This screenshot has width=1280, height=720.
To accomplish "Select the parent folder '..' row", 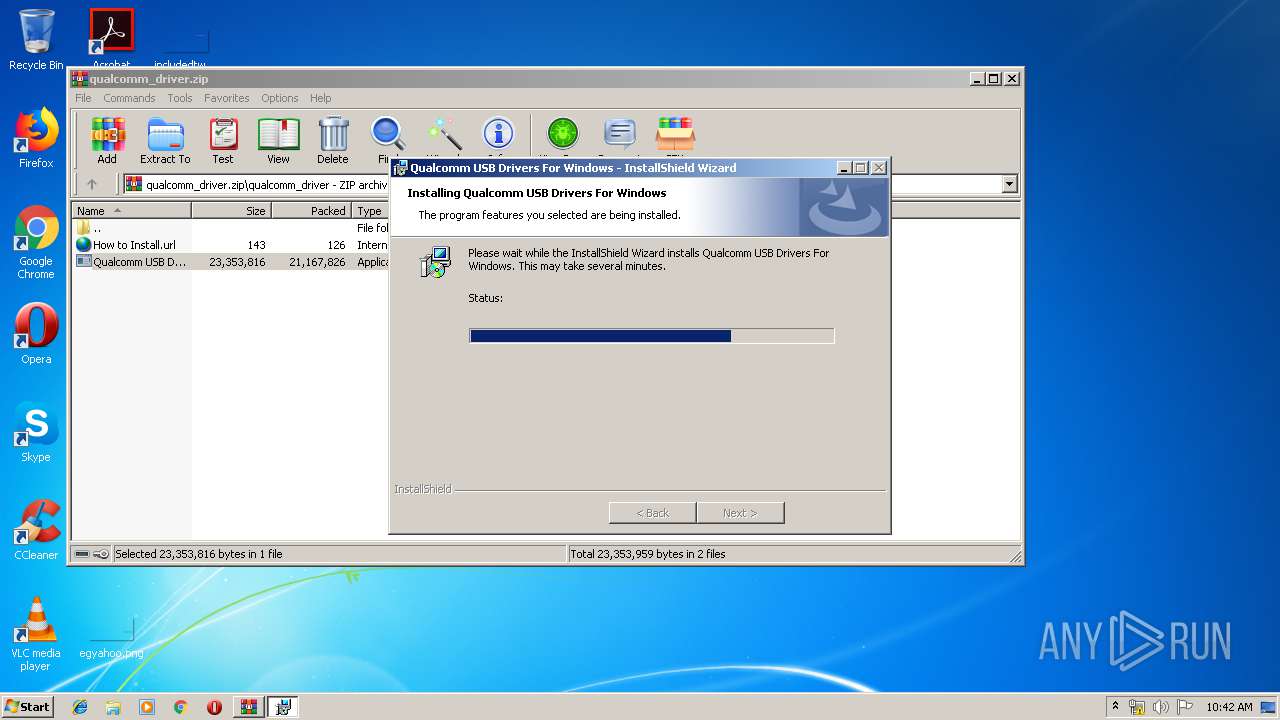I will pos(230,228).
